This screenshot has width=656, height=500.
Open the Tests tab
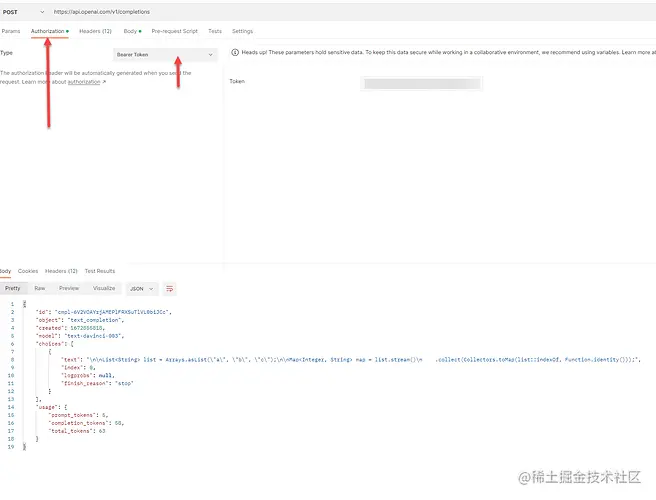(215, 31)
